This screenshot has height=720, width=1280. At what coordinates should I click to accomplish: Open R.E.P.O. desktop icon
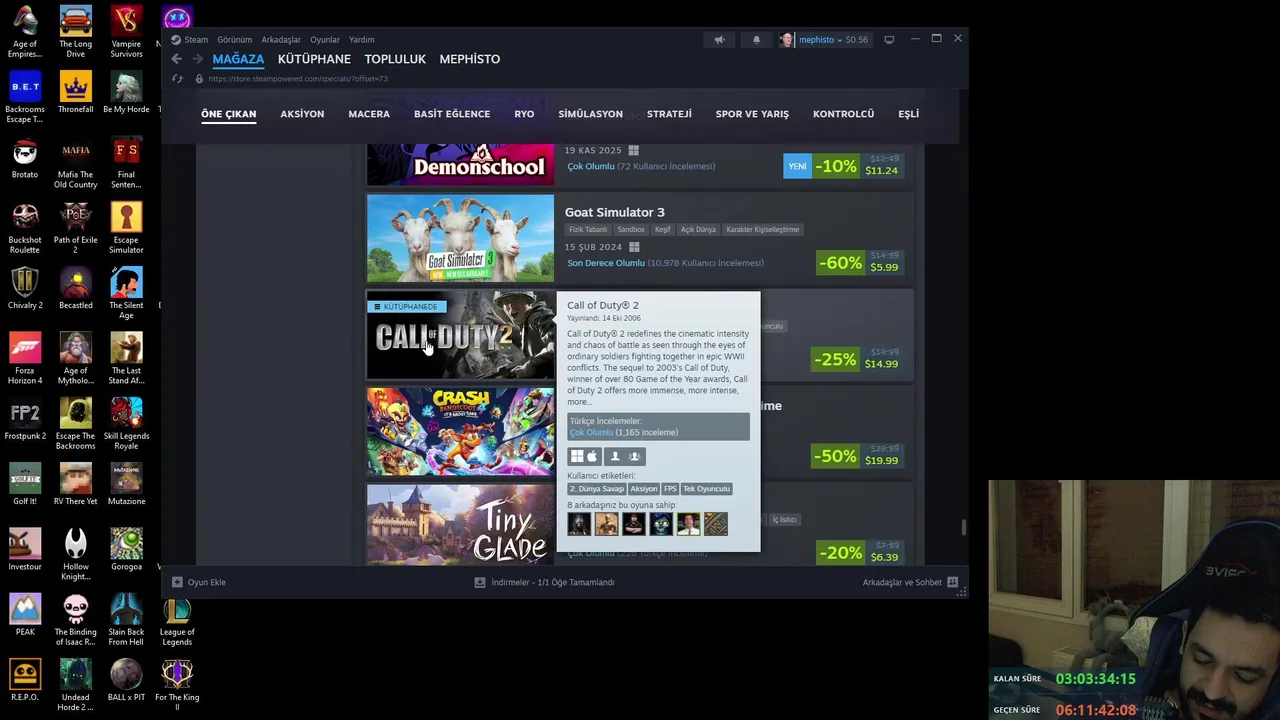[25, 681]
